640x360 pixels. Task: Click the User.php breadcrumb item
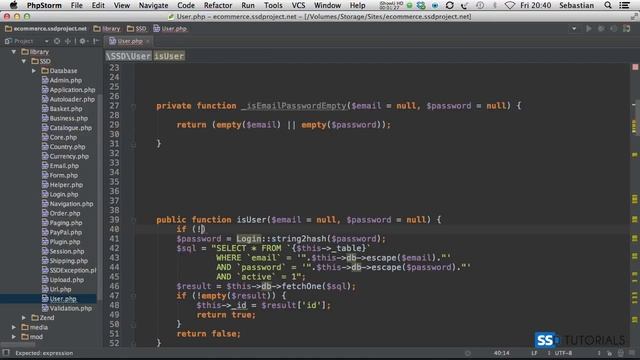170,29
